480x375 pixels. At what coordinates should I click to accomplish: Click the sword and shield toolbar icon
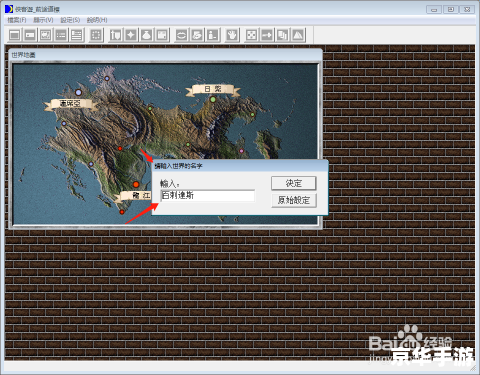tap(115, 35)
